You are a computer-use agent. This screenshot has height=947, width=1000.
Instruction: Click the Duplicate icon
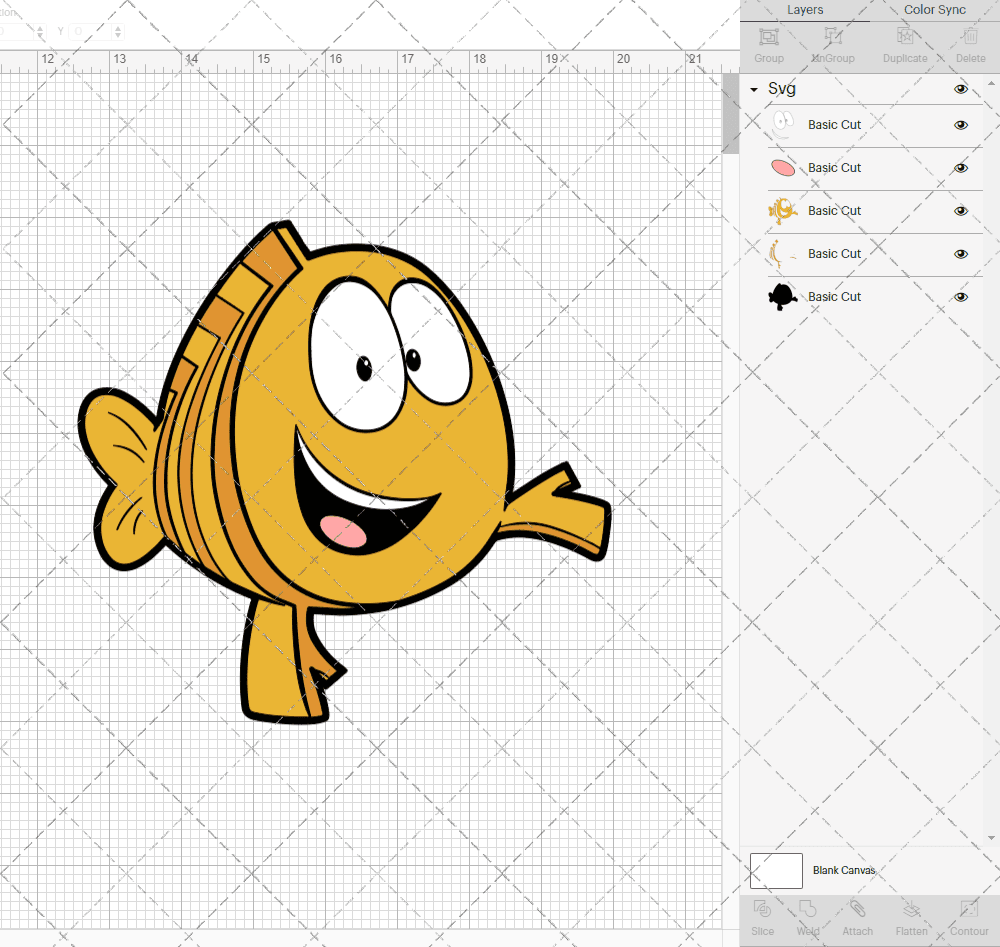coord(905,36)
